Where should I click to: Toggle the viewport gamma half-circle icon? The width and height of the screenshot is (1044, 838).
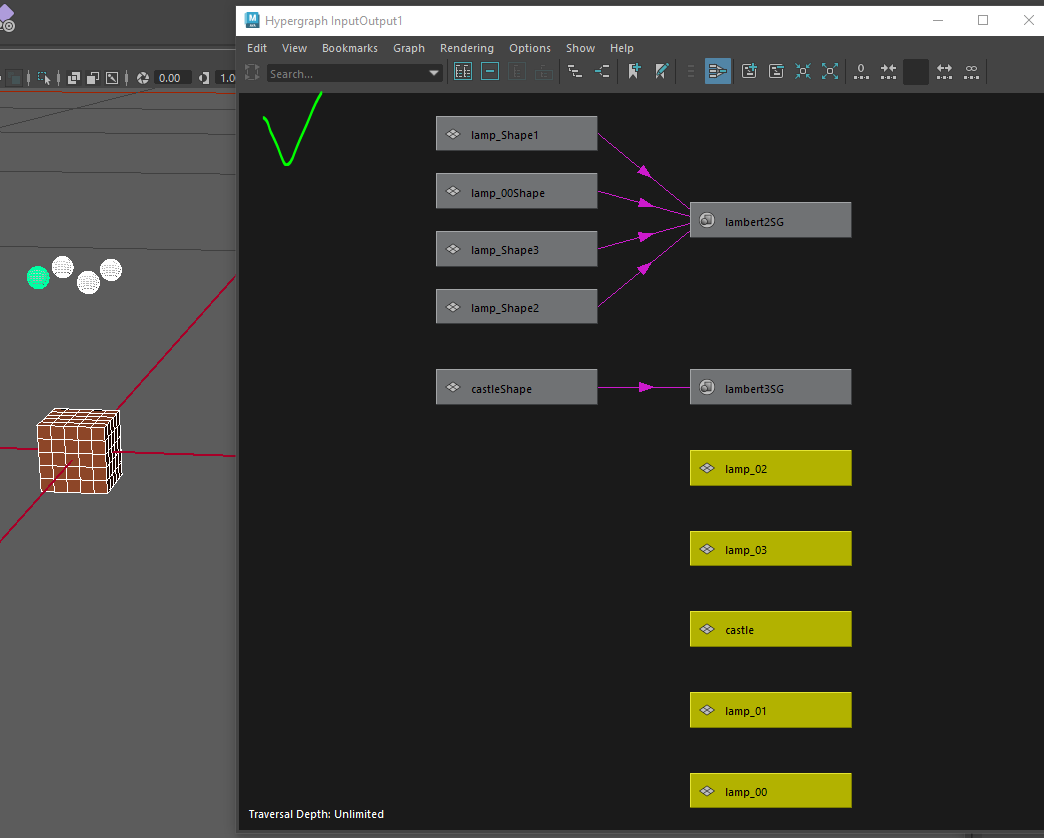(204, 78)
